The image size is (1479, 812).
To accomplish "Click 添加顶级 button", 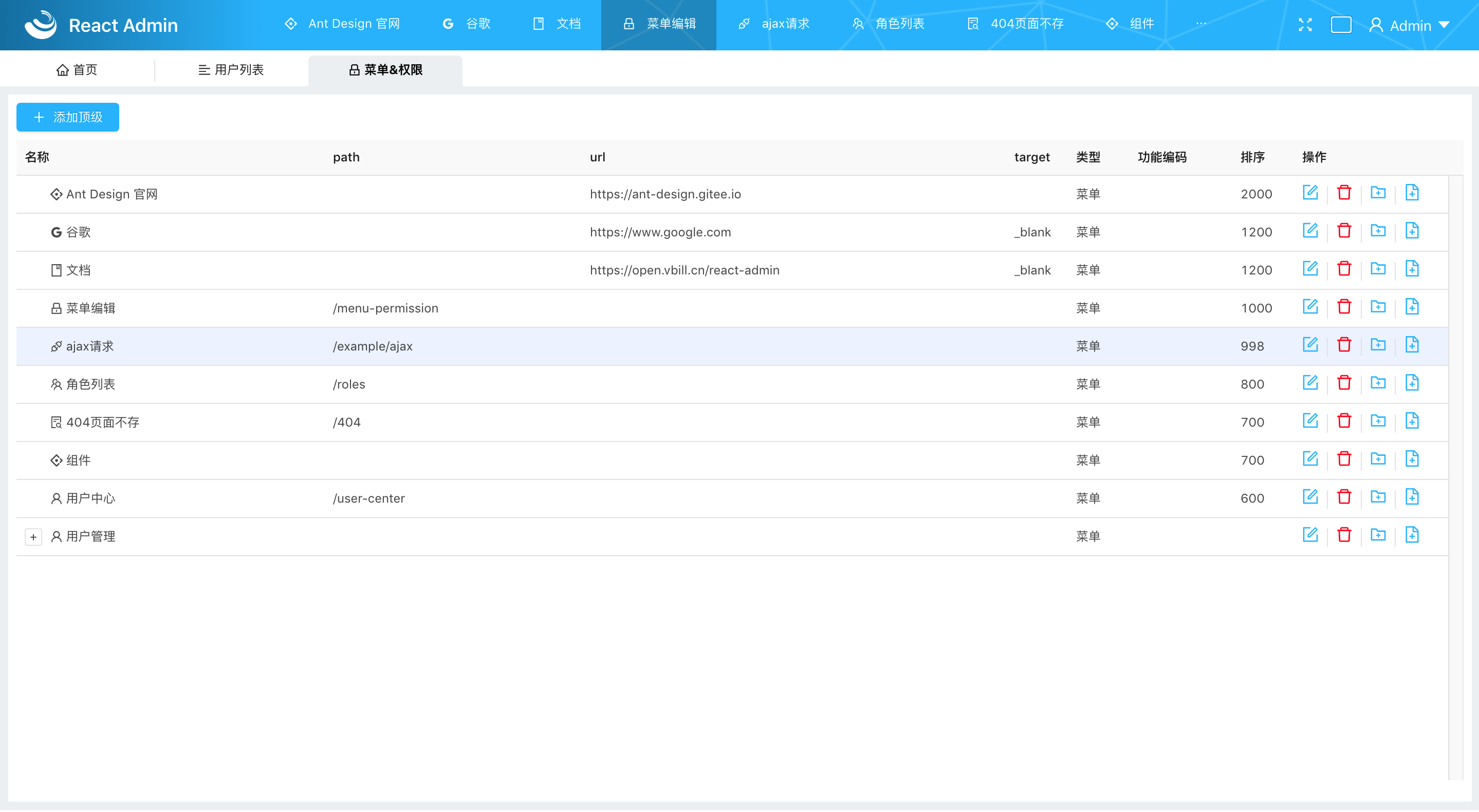I will 68,117.
